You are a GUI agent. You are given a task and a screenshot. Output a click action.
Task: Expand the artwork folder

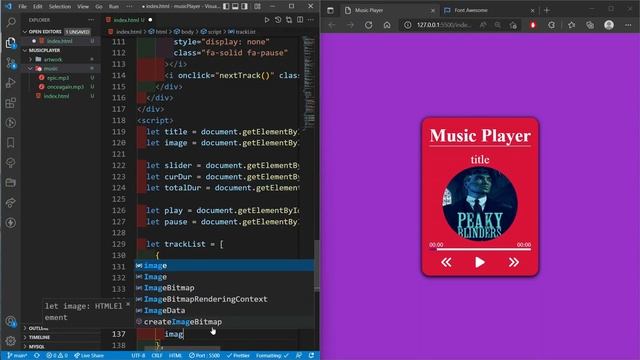coord(53,60)
